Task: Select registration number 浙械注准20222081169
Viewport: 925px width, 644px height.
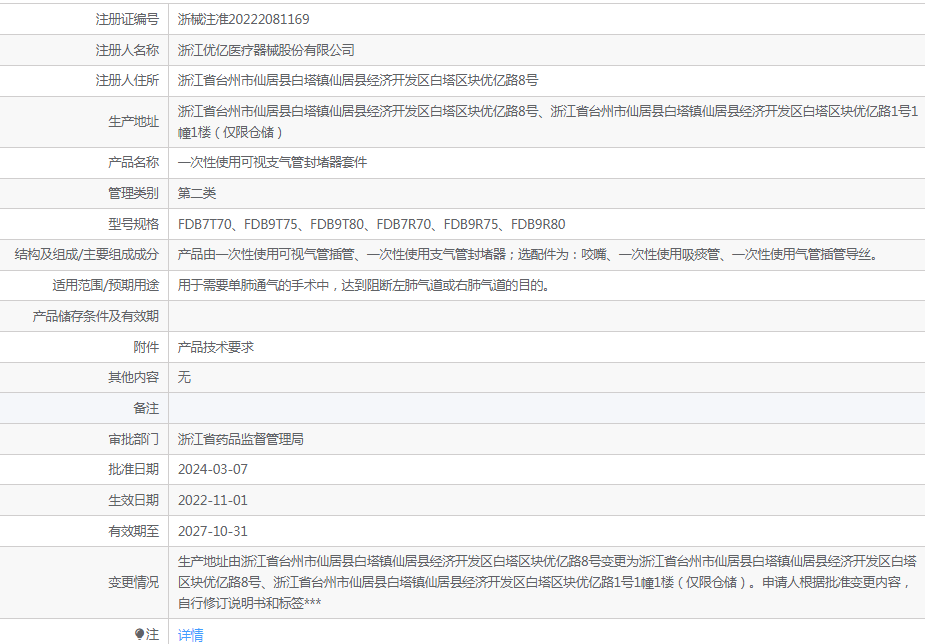Action: tap(244, 19)
